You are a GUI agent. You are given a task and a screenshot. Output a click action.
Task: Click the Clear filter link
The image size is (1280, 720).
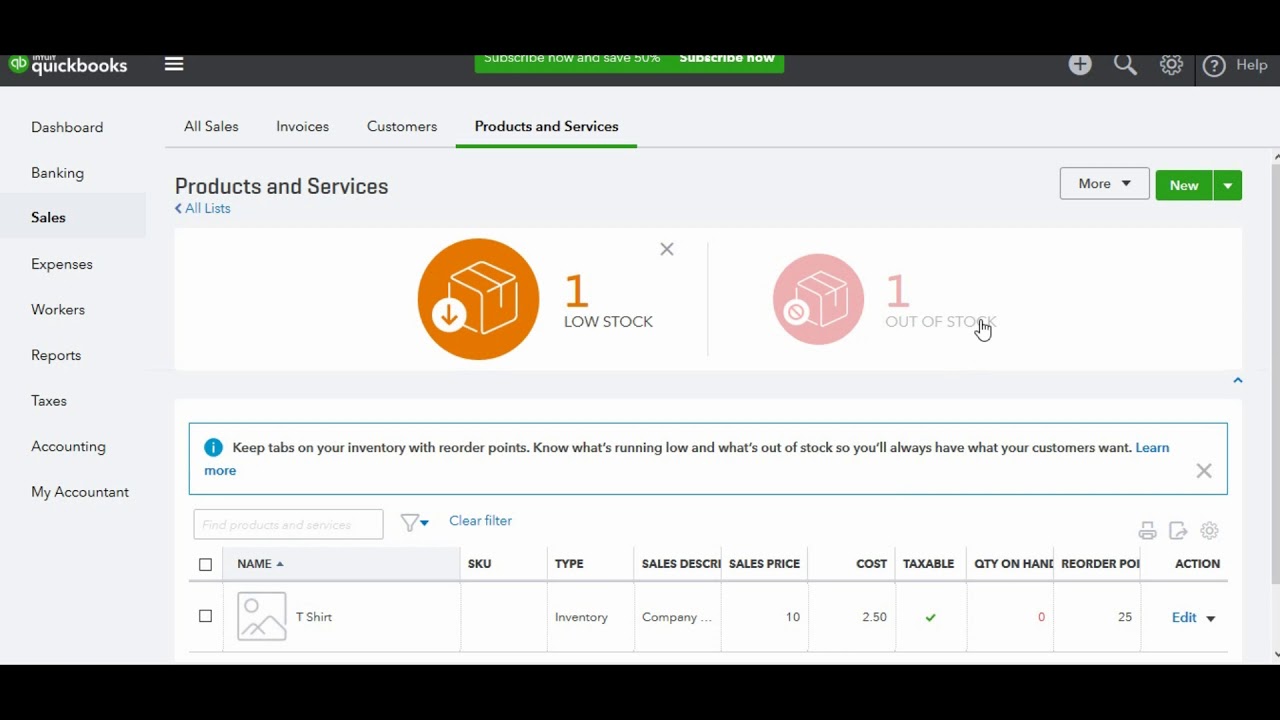point(480,521)
